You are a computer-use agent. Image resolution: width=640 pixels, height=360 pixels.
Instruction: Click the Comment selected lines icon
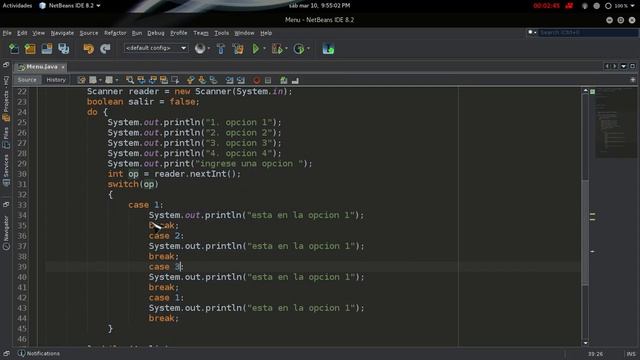[x=284, y=80]
